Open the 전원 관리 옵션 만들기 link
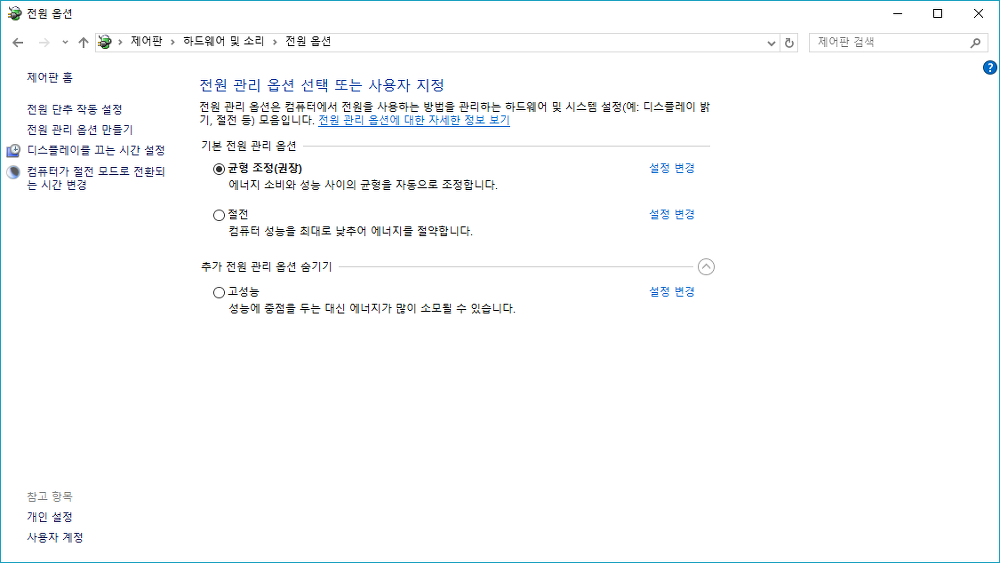Viewport: 1000px width, 563px height. (80, 130)
